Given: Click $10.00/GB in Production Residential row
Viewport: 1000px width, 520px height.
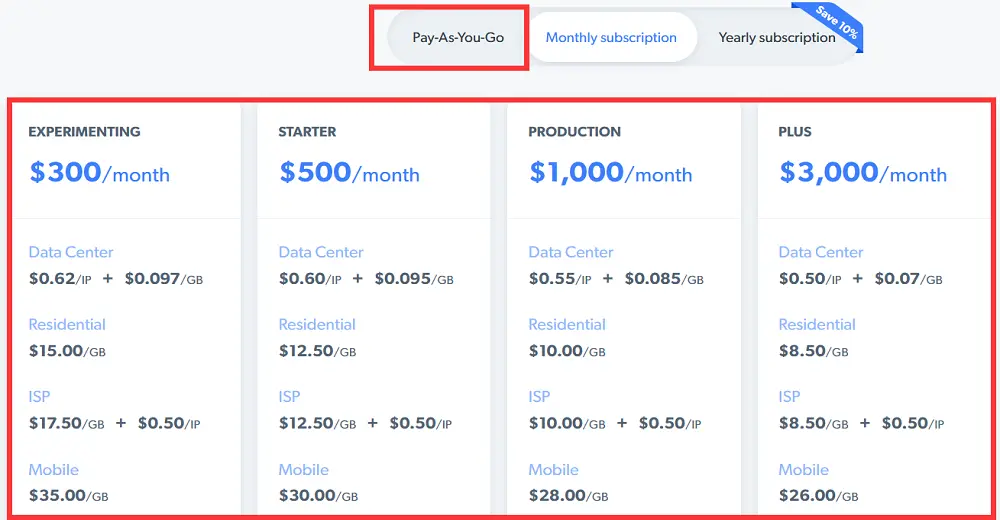Looking at the screenshot, I should 567,351.
